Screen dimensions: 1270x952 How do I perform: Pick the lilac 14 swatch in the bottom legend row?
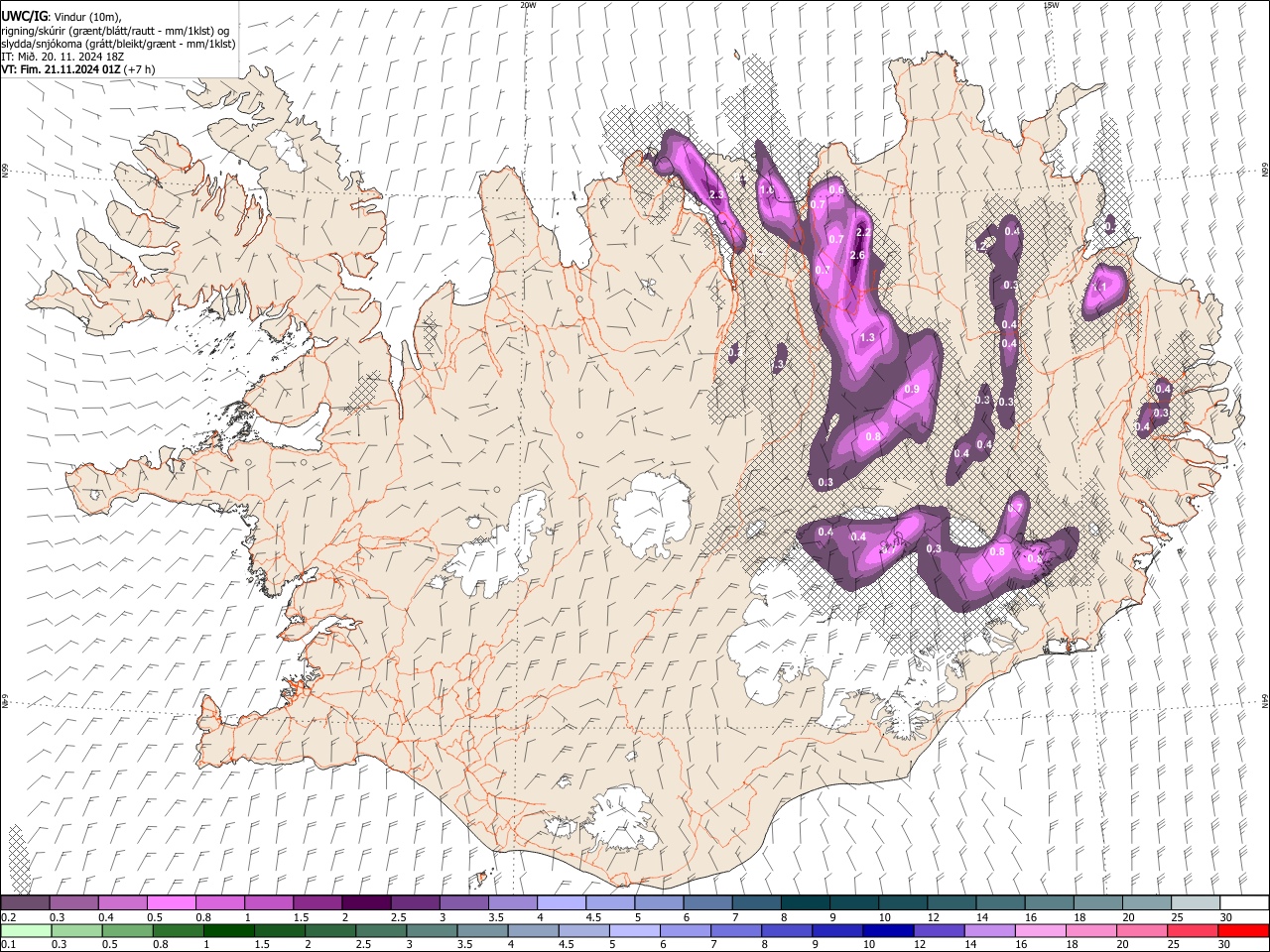point(988,930)
